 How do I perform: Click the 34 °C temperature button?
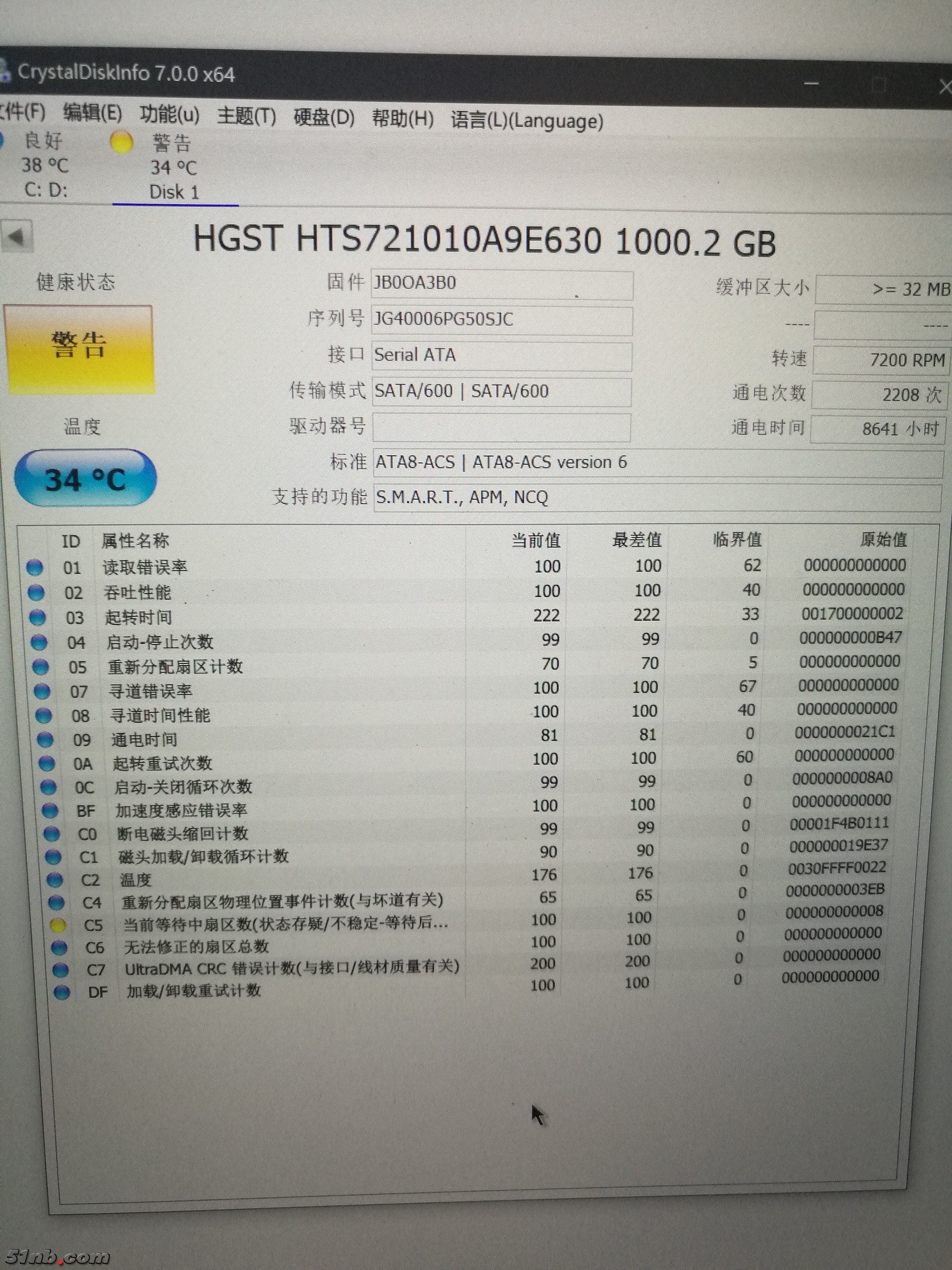click(85, 478)
